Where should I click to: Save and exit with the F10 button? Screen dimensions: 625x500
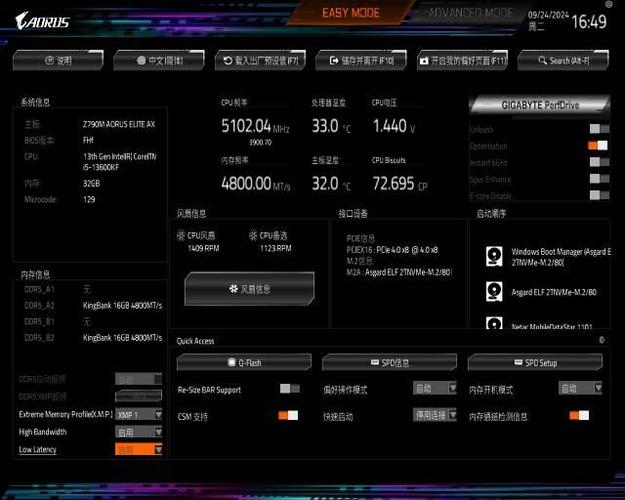[x=361, y=61]
